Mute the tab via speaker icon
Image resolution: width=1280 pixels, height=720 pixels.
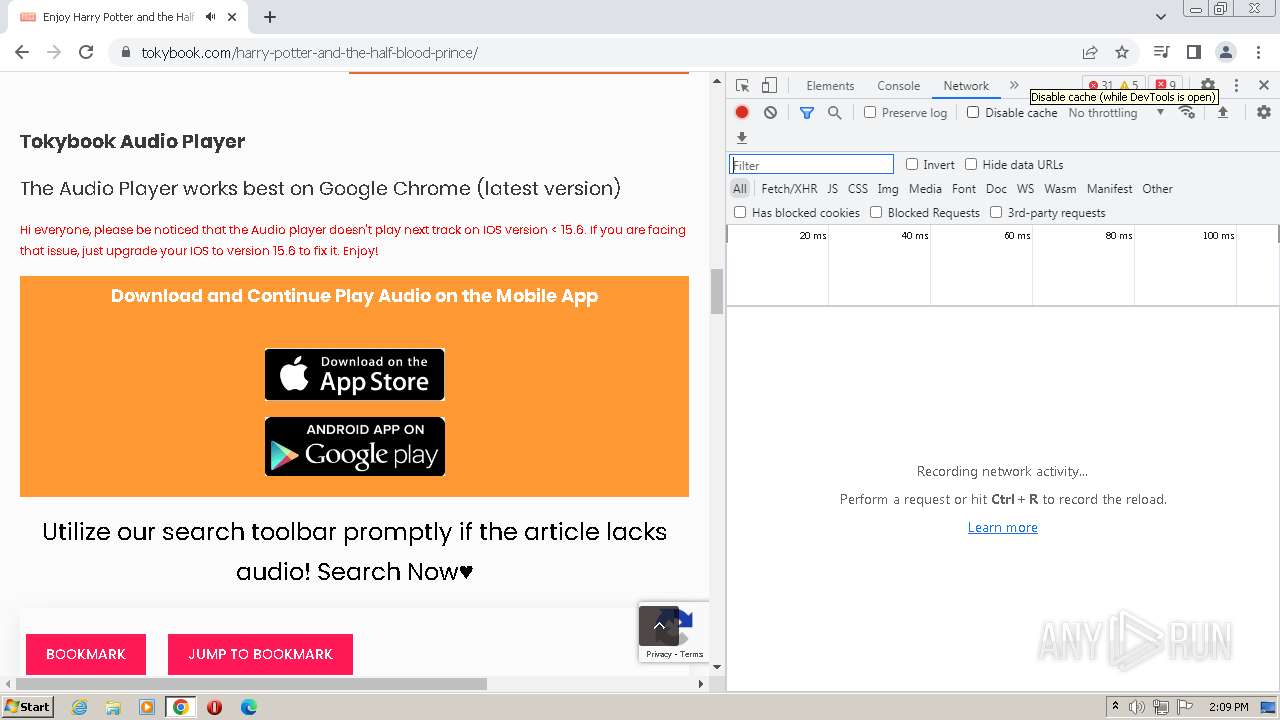[210, 17]
